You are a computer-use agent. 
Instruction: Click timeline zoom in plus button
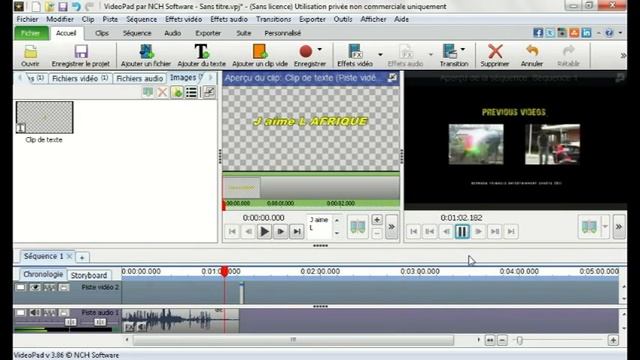pyautogui.click(x=613, y=340)
